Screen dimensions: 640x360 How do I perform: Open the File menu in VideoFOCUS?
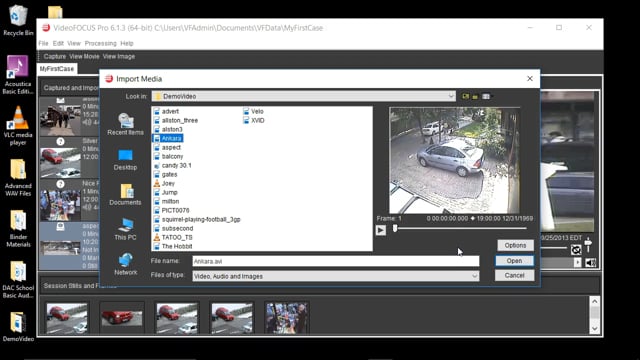tap(43, 43)
